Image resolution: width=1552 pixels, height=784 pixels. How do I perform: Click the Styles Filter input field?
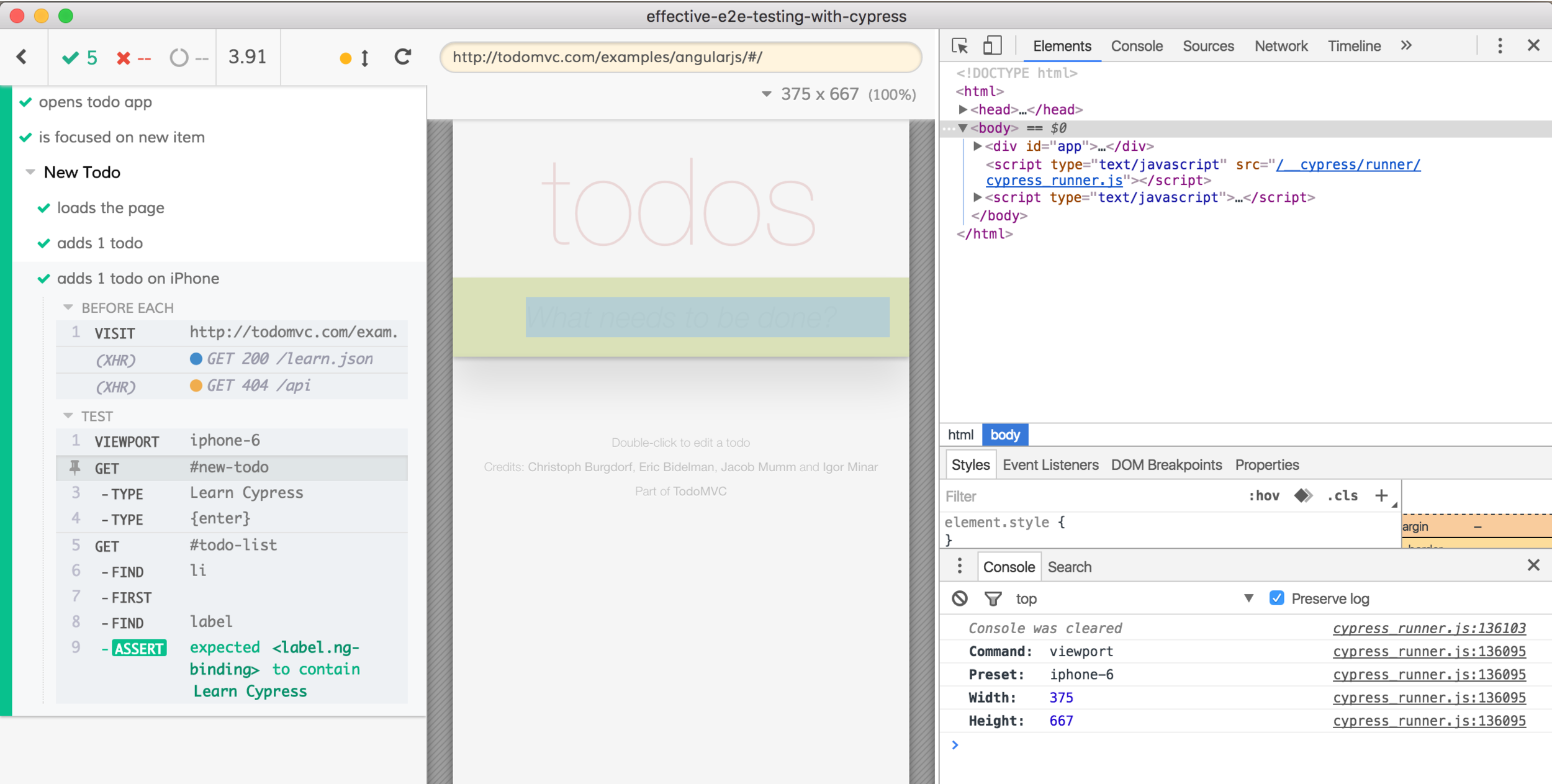(x=1086, y=496)
